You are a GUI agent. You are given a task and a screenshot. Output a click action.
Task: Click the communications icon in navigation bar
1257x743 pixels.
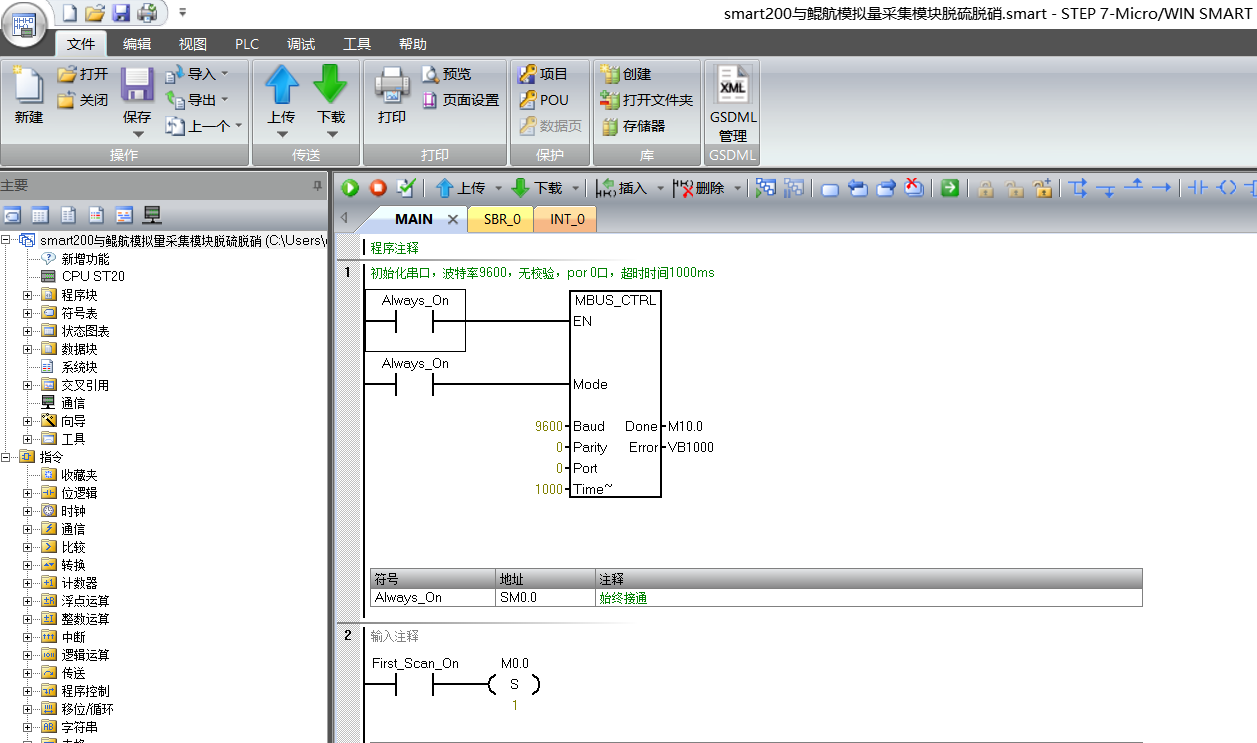[x=152, y=214]
